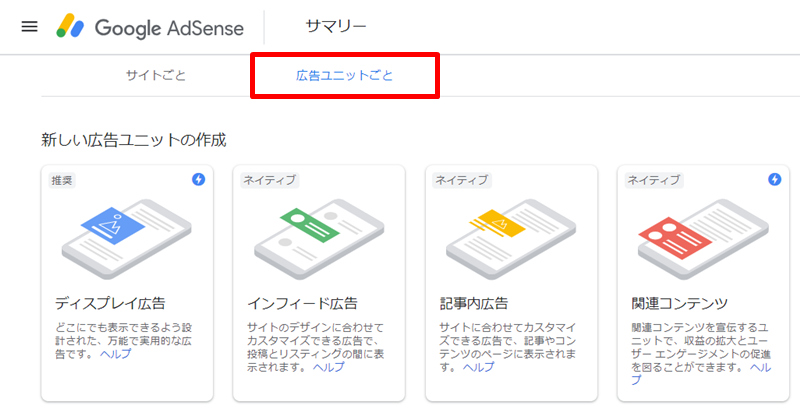Image resolution: width=800 pixels, height=412 pixels.
Task: Click the Google AdSense logo
Action: pos(151,27)
